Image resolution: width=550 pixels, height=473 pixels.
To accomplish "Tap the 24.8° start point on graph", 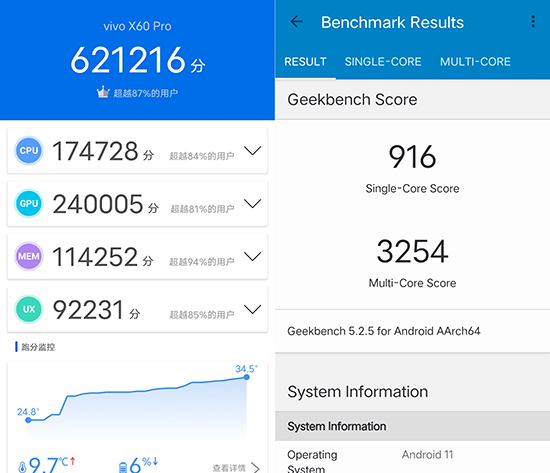I will point(28,420).
